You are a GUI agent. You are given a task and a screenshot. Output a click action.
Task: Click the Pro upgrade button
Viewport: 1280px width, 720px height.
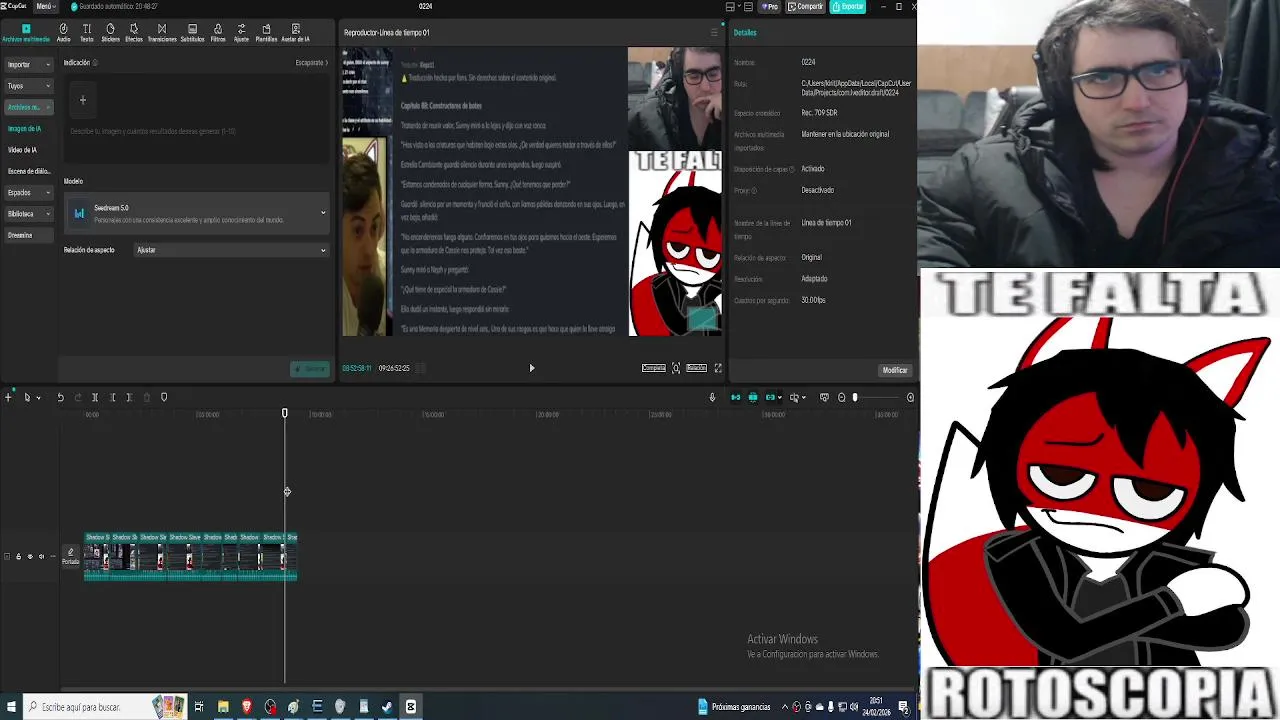coord(770,6)
